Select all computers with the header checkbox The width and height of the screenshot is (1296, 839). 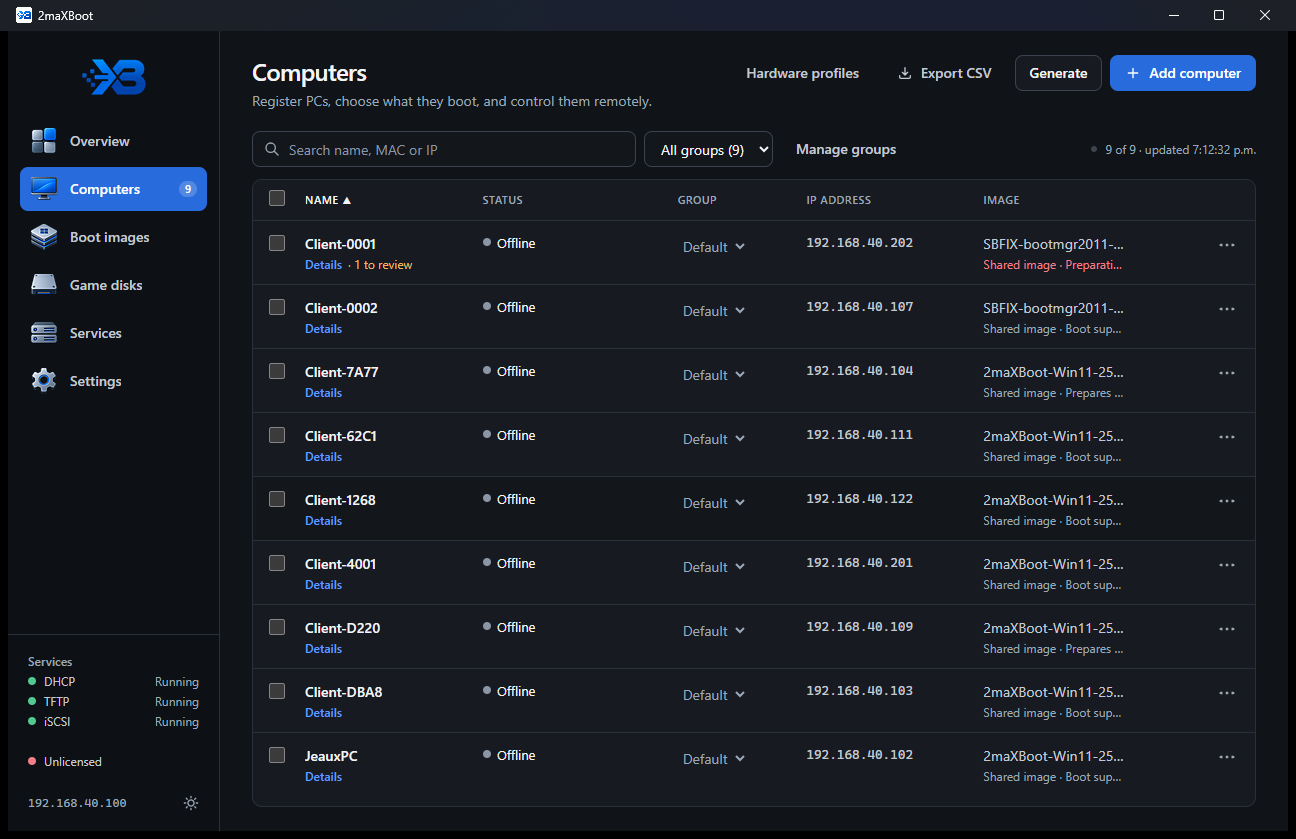point(277,198)
